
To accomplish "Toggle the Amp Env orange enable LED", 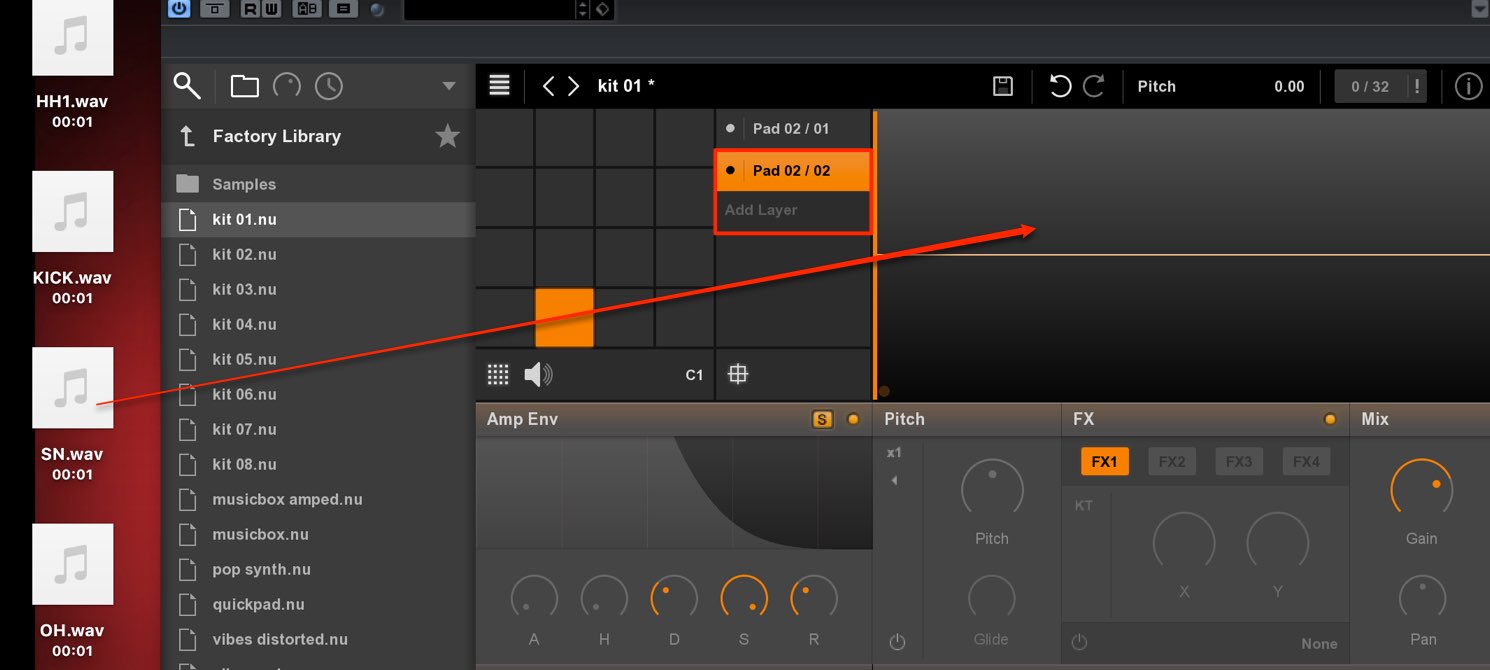I will coord(853,420).
